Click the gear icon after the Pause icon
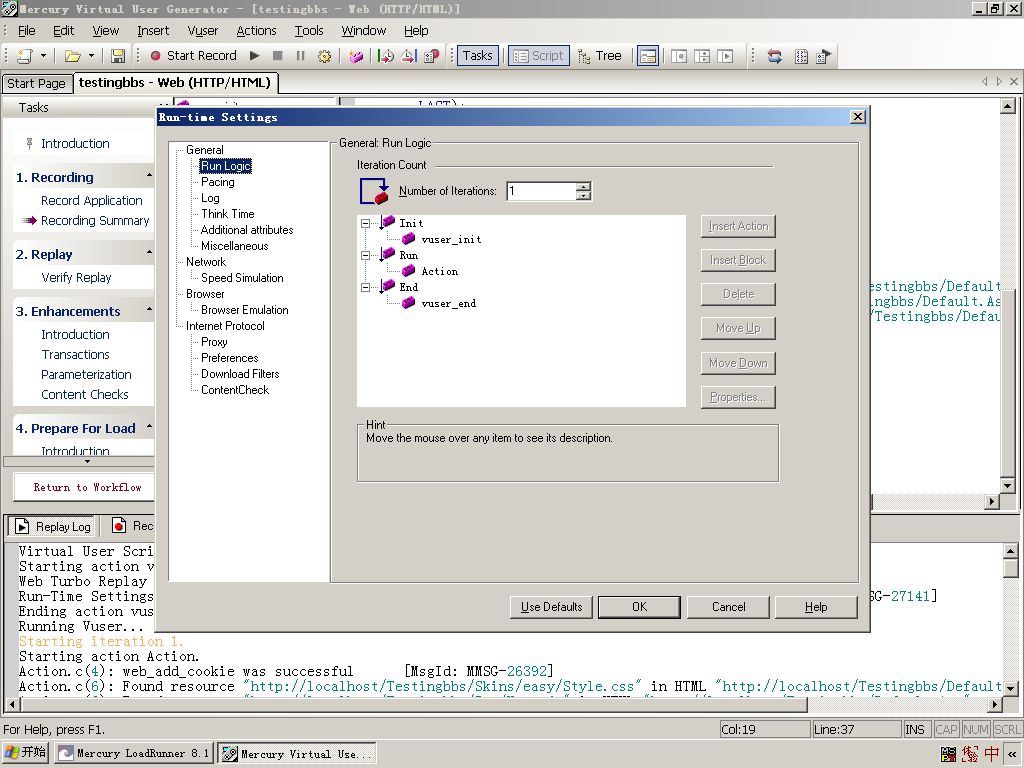Viewport: 1024px width, 768px height. pyautogui.click(x=324, y=56)
